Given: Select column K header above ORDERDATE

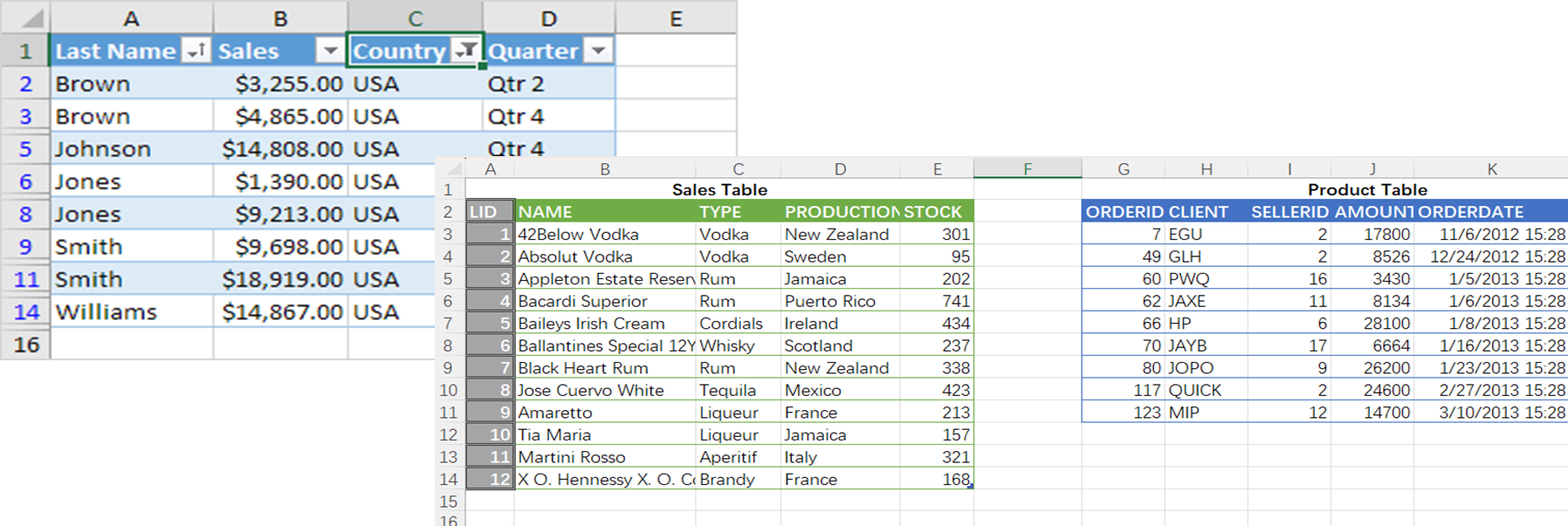Looking at the screenshot, I should coord(1491,168).
